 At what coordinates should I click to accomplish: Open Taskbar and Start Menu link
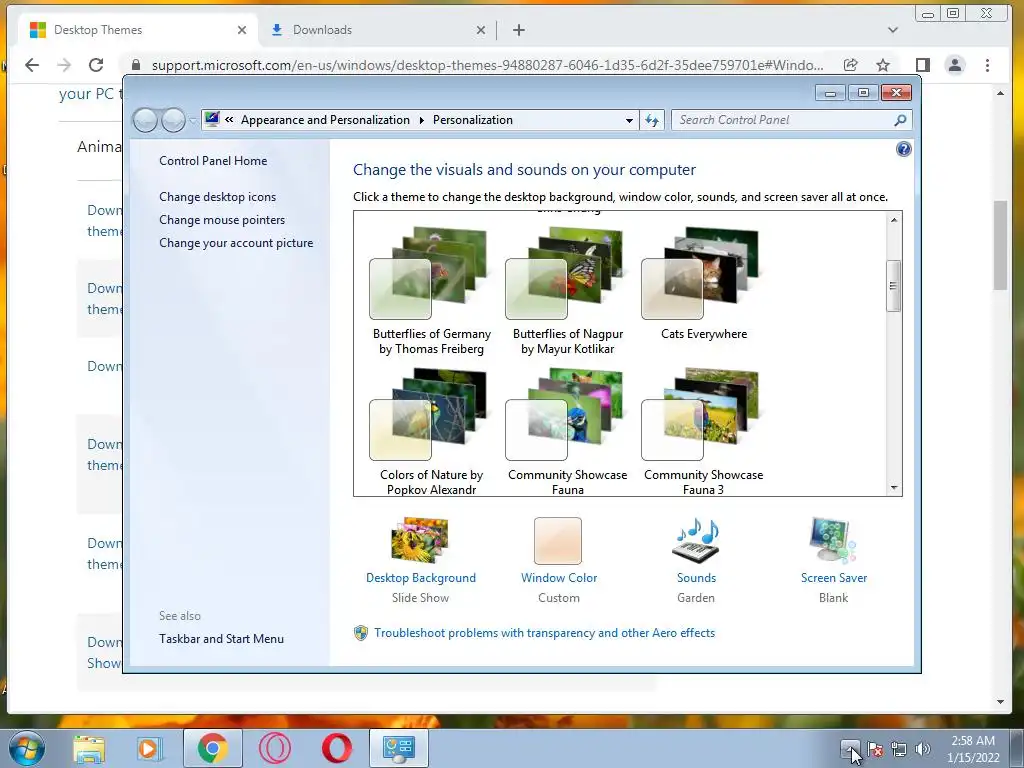(221, 639)
